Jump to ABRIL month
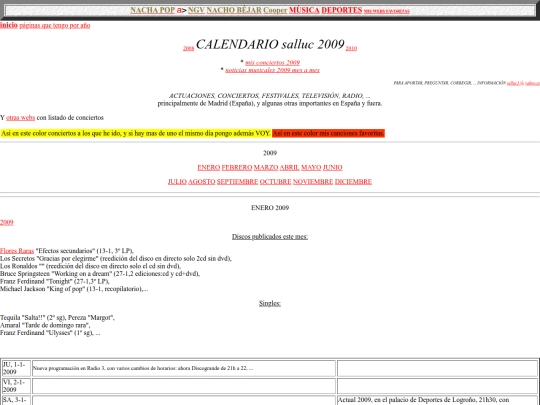The image size is (540, 405). click(290, 168)
